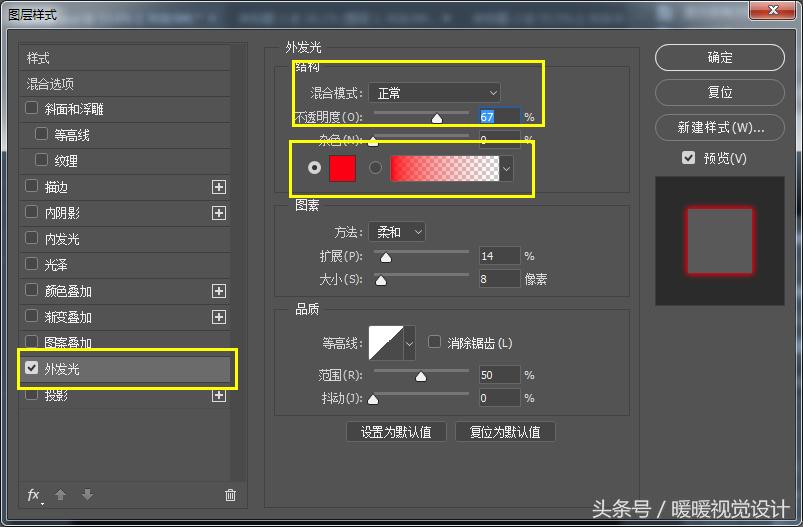
Task: Enable the 渐变叠加 checkbox
Action: click(32, 316)
